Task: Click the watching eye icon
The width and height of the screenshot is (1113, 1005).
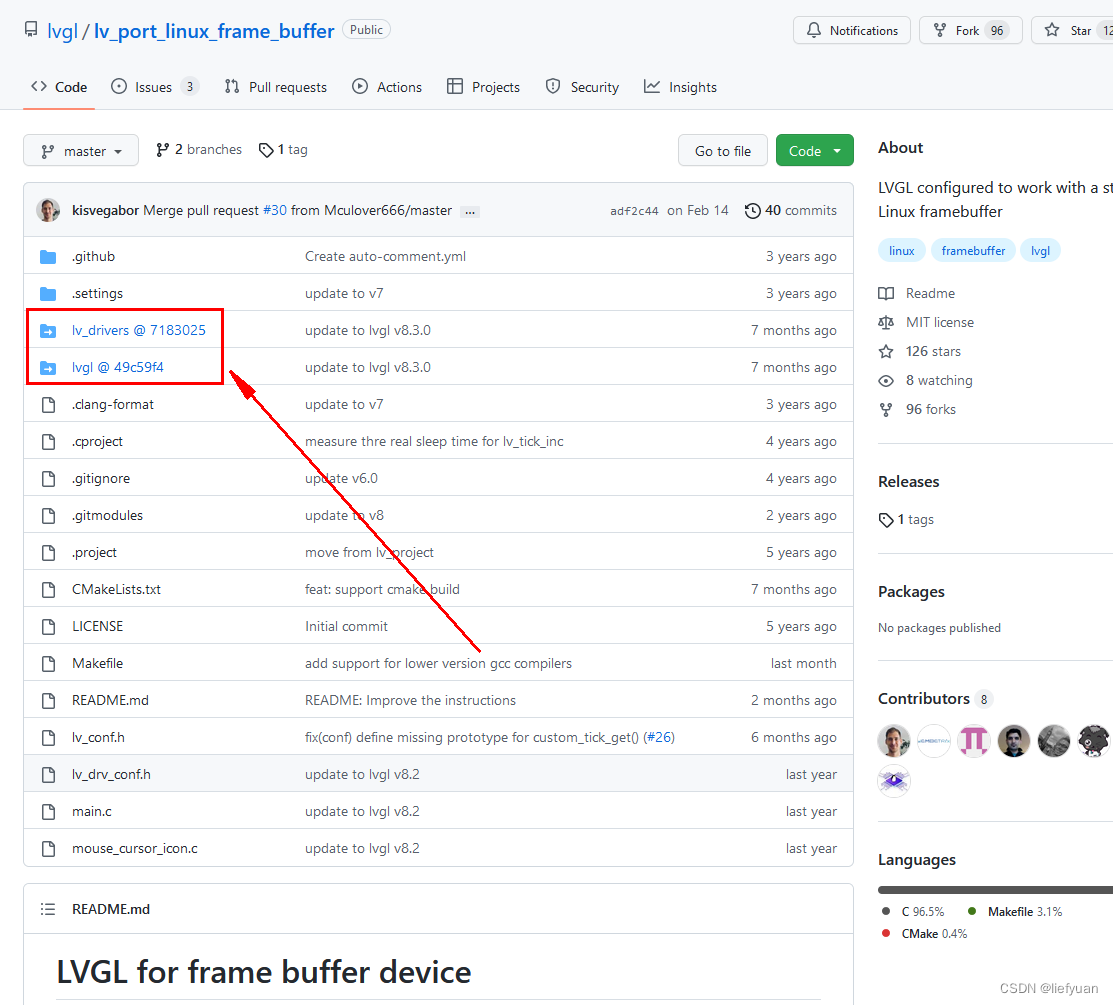Action: tap(886, 380)
